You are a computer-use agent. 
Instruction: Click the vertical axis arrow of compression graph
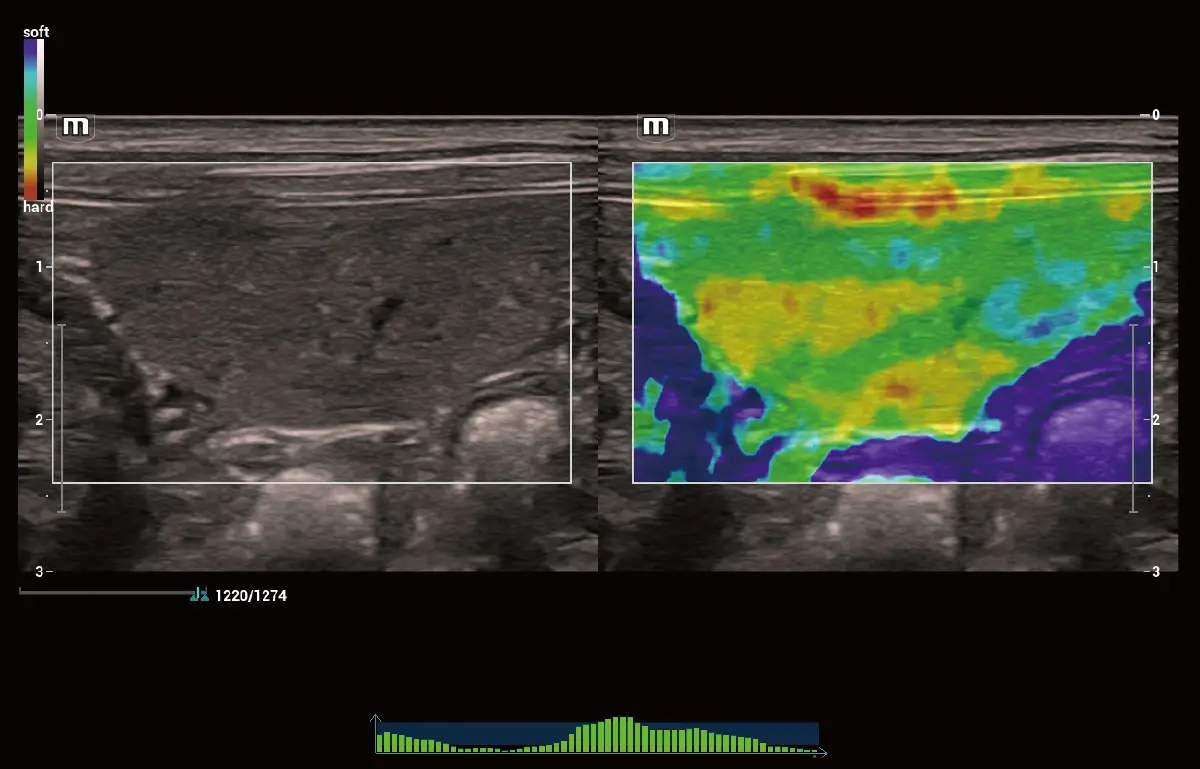376,719
